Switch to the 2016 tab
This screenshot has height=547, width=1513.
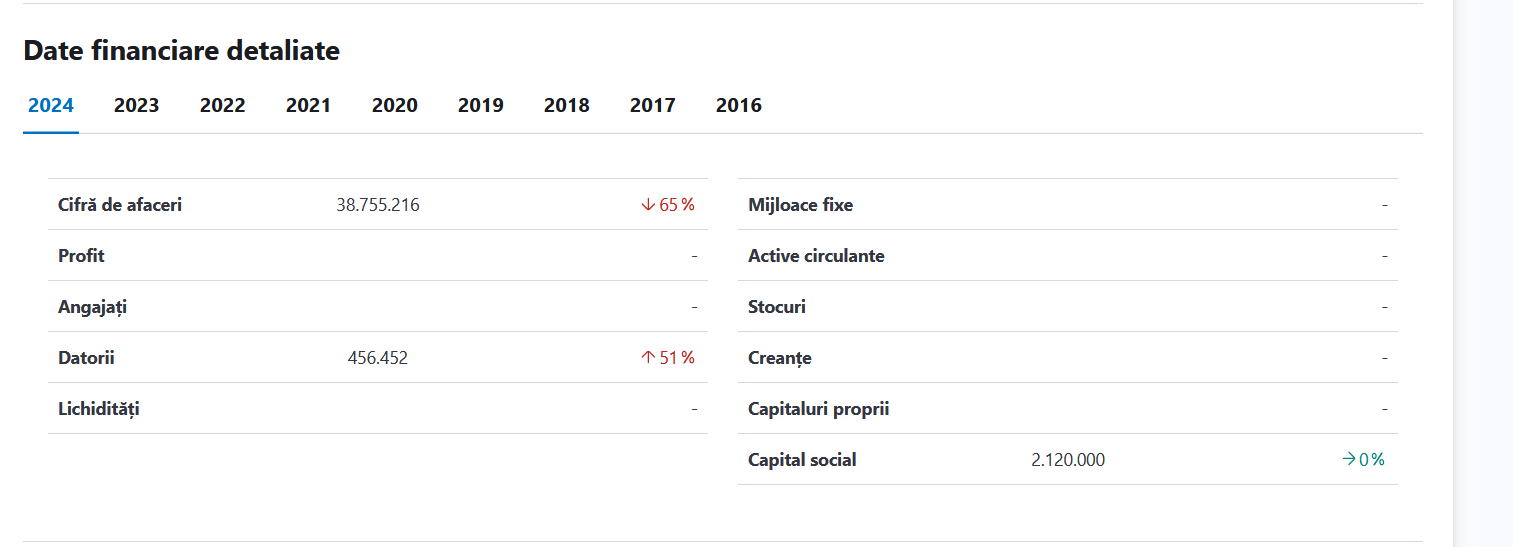[x=738, y=105]
